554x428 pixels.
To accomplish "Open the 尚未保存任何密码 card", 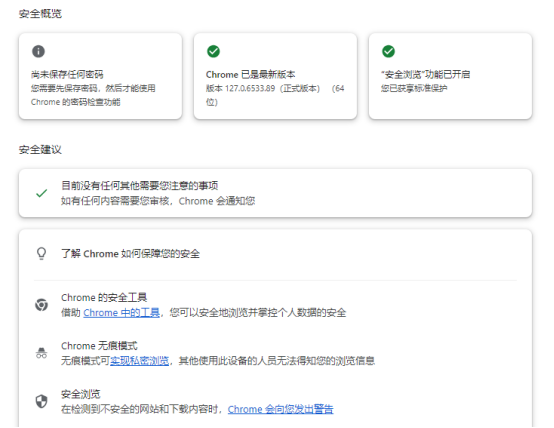I will [100, 76].
